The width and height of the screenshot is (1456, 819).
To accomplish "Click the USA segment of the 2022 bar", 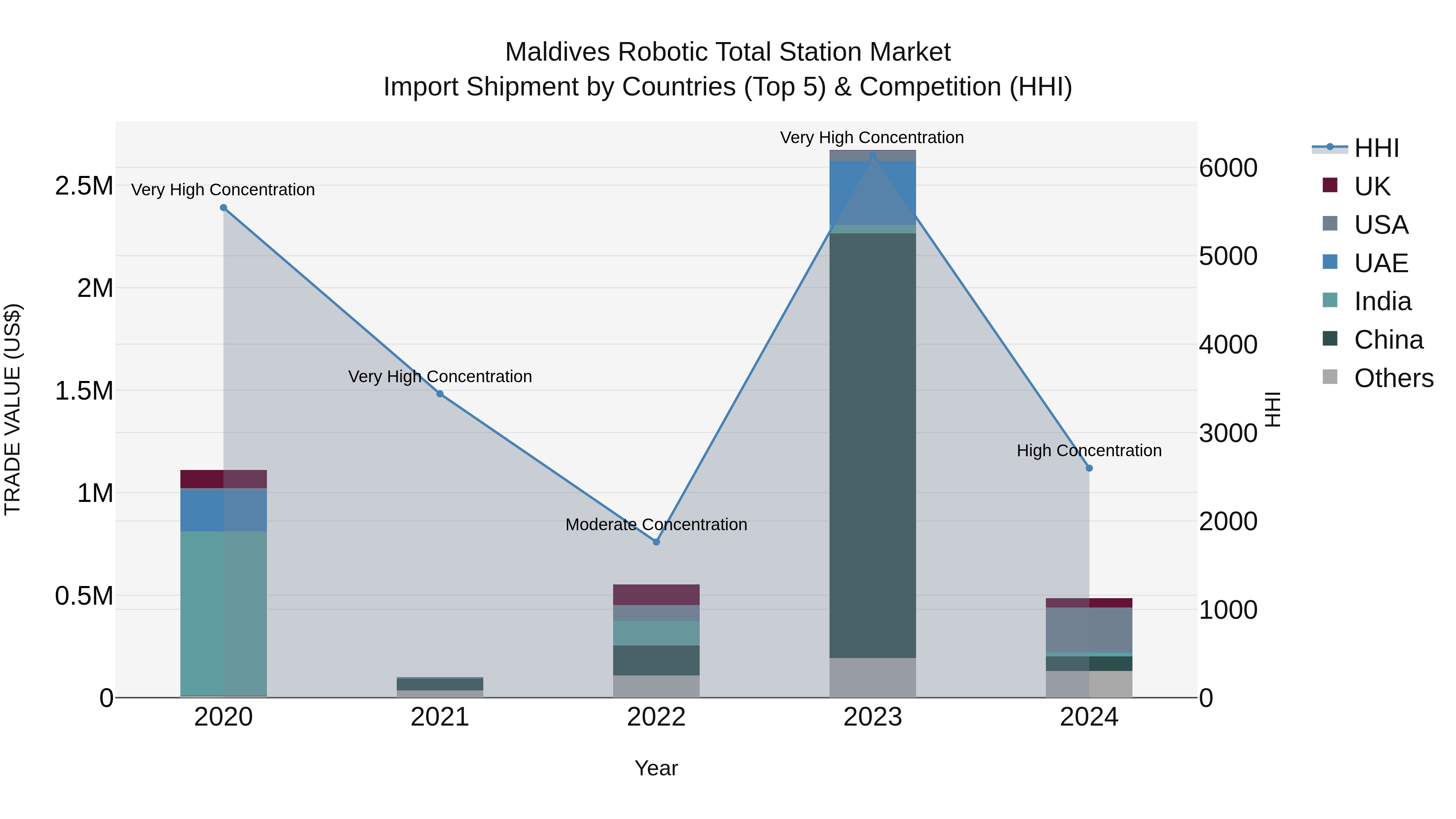I will (656, 613).
